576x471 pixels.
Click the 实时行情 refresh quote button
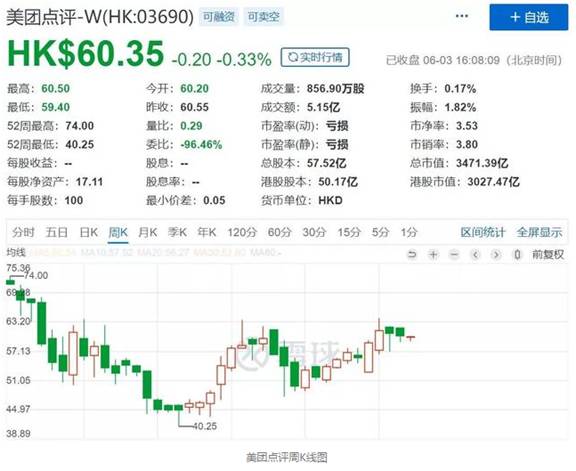315,57
